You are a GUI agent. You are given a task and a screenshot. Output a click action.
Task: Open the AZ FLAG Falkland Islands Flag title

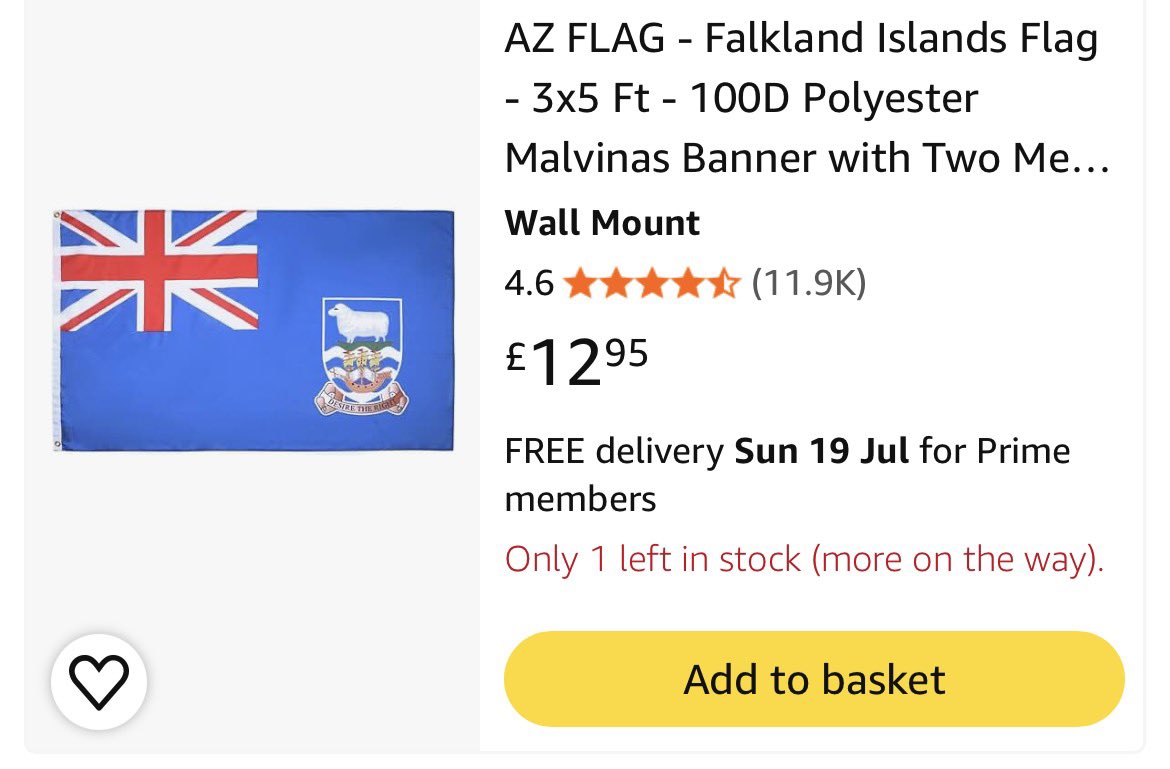(x=801, y=38)
